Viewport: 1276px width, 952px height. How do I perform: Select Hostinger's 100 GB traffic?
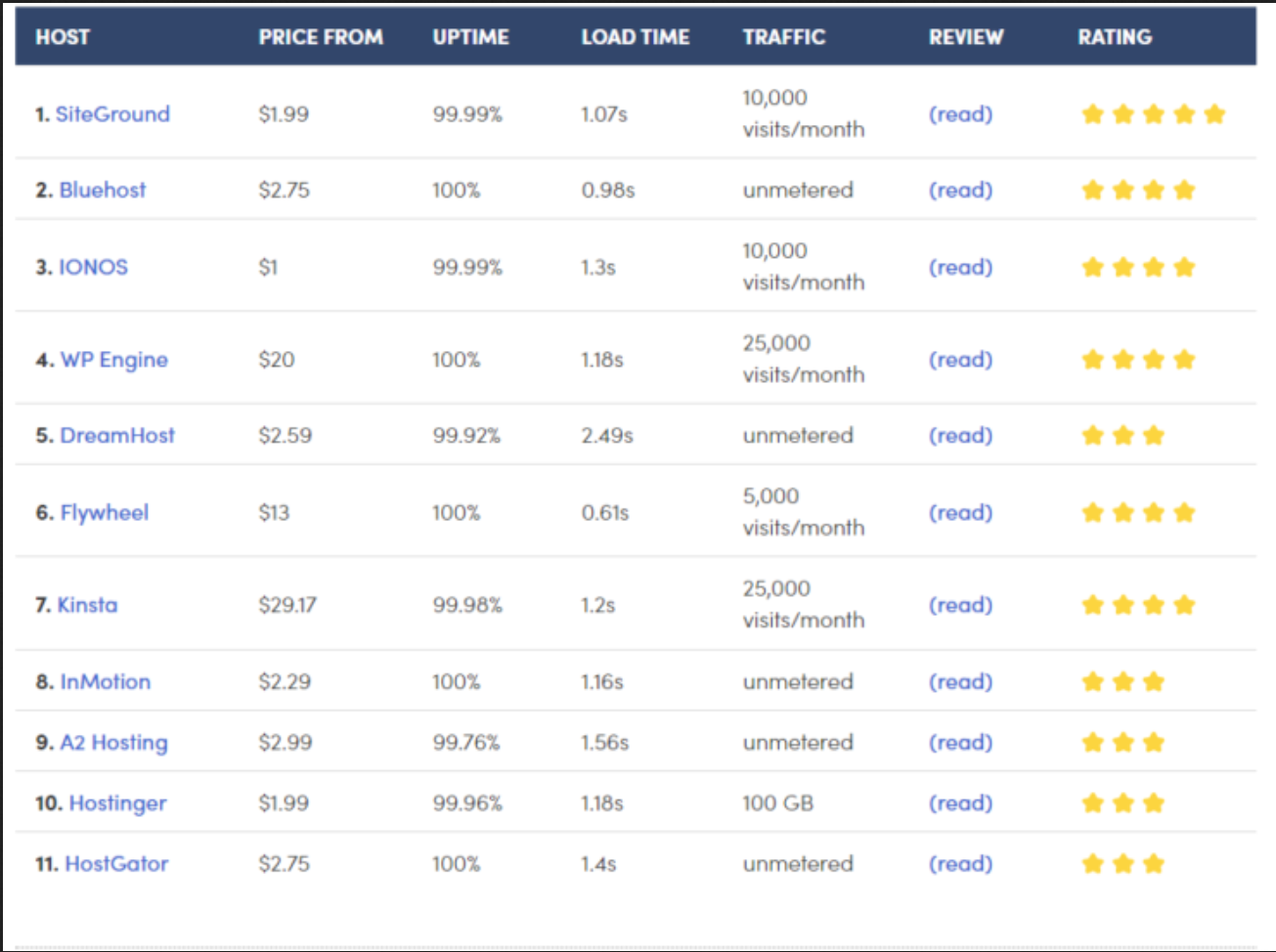tap(778, 803)
